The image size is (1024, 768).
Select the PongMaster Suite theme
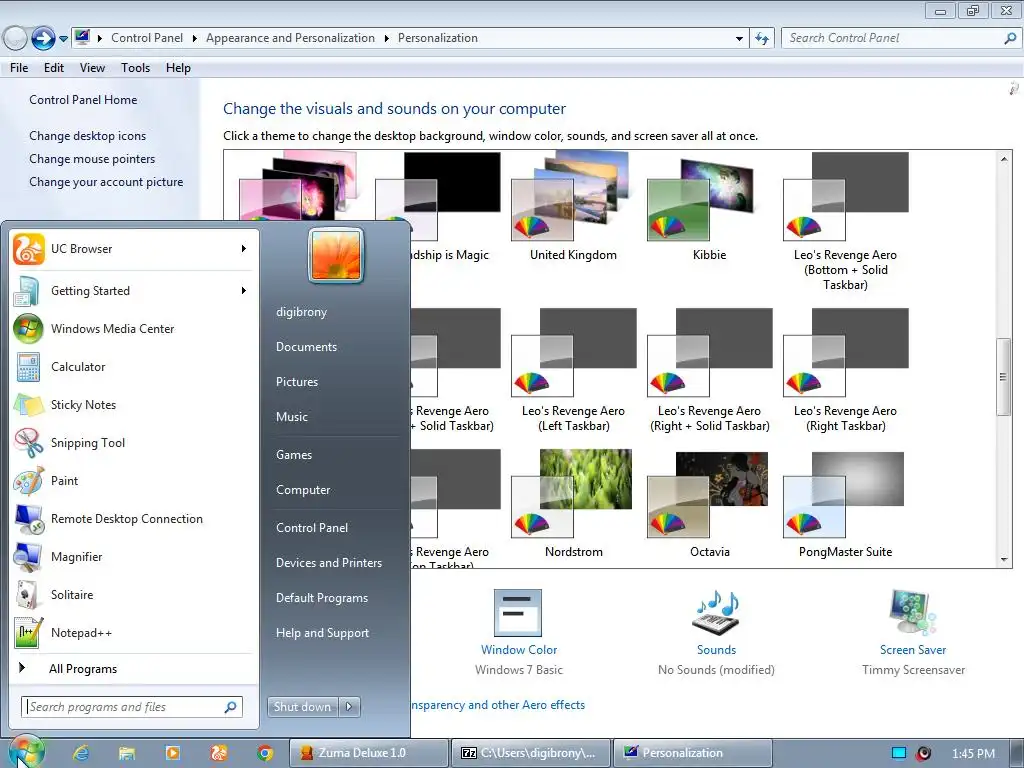(845, 504)
